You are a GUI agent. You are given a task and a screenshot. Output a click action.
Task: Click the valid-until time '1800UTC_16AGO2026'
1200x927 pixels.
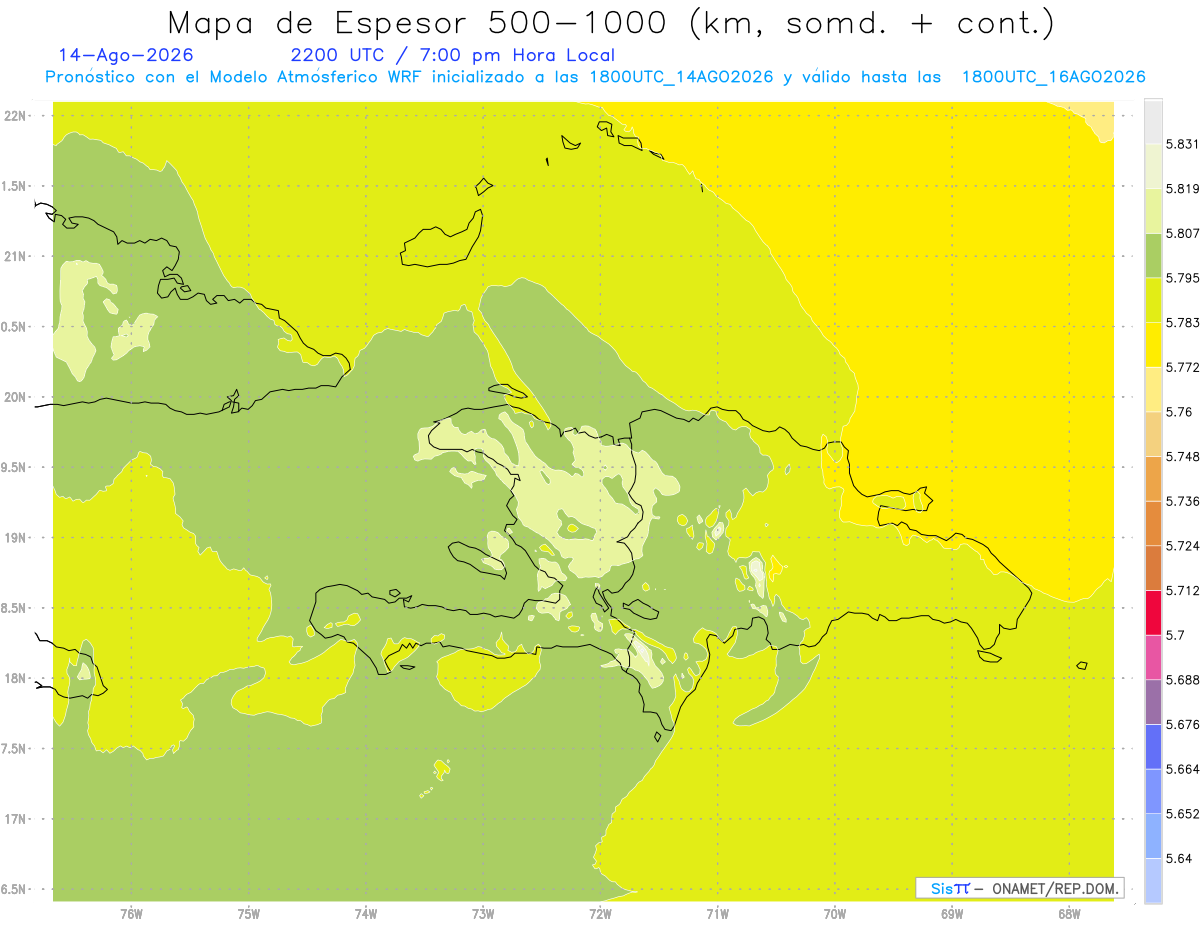tap(1053, 77)
